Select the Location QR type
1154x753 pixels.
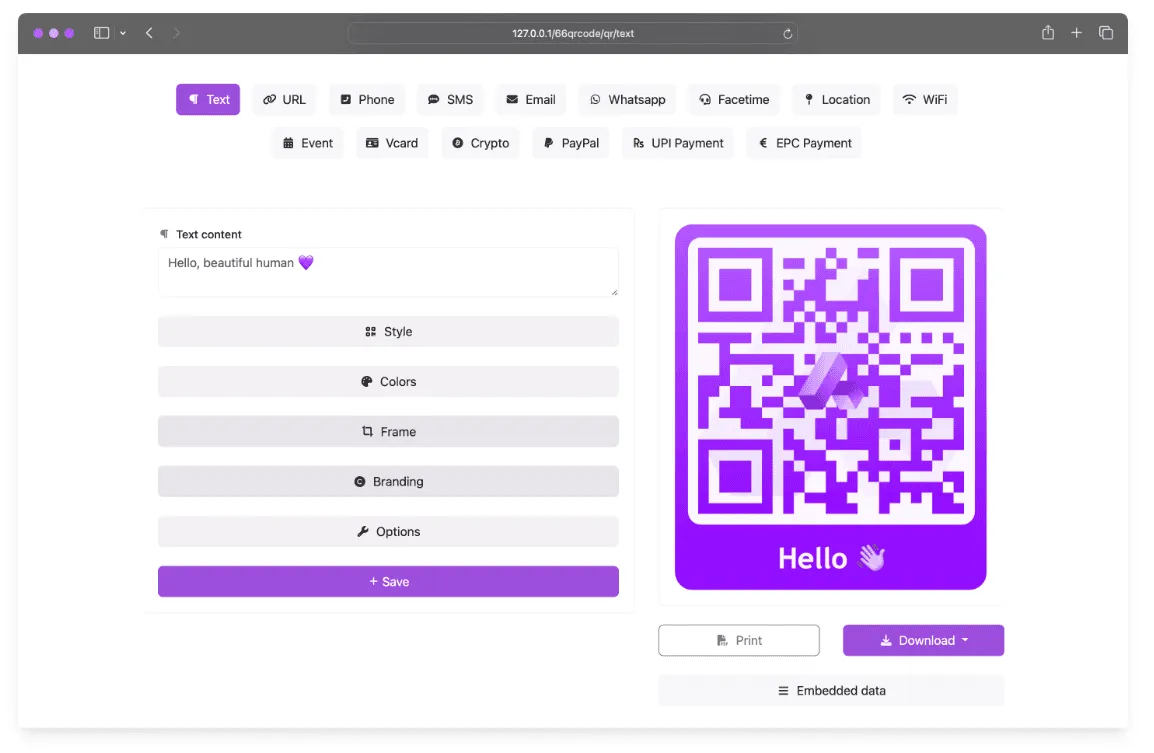(x=837, y=99)
